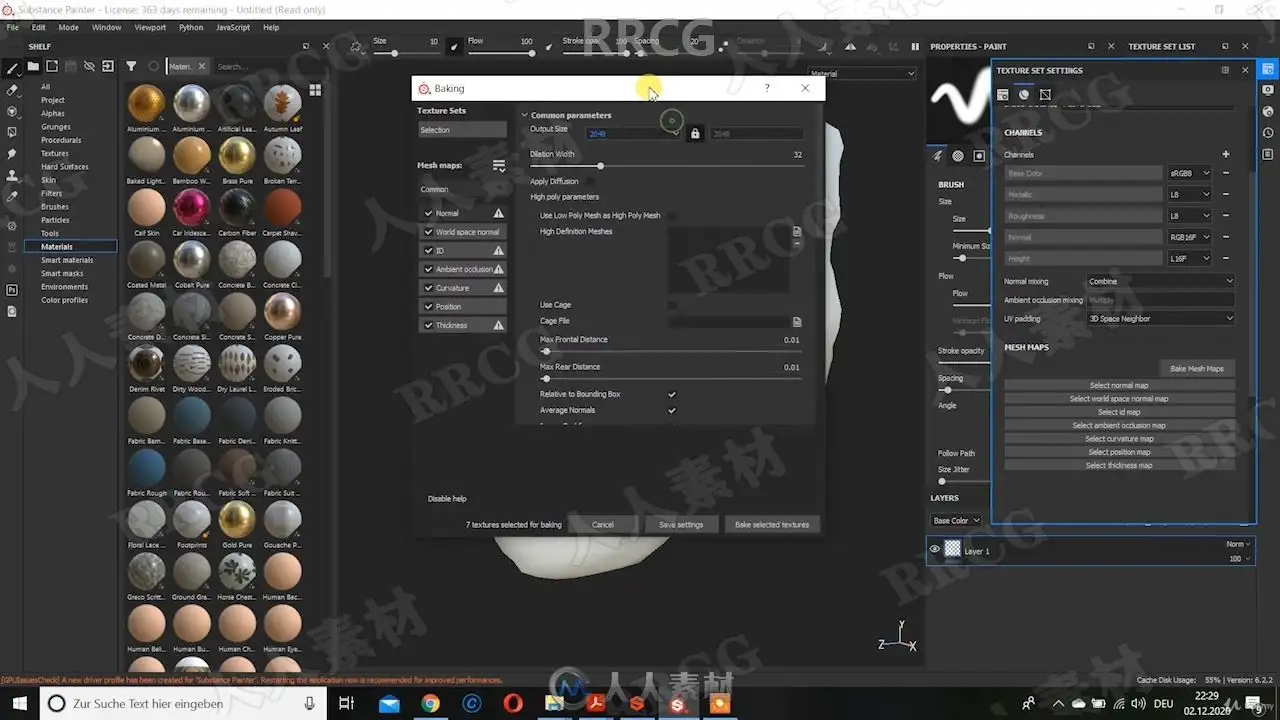
Task: Cancel the Baking dialog
Action: (x=603, y=524)
